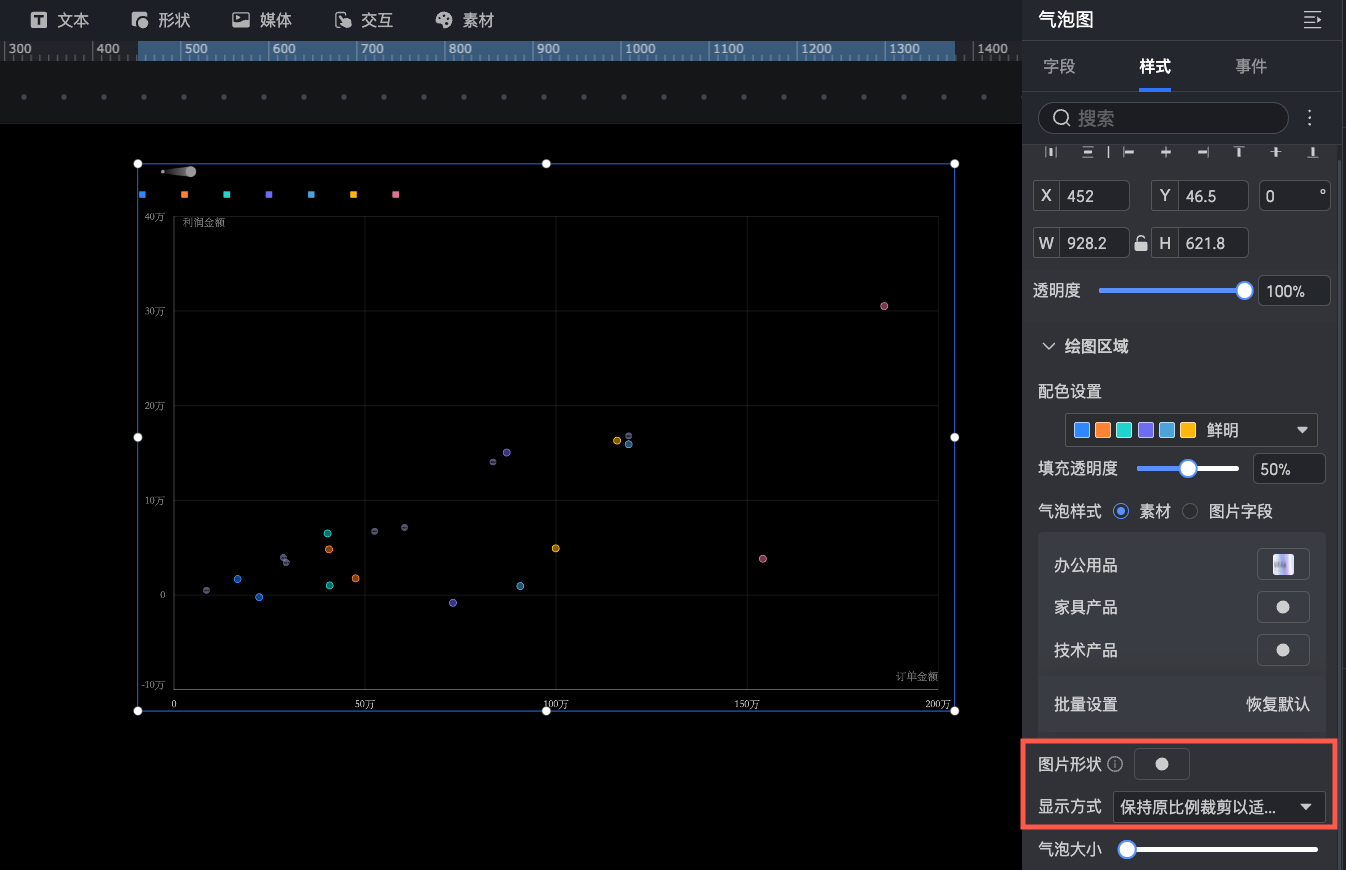This screenshot has width=1346, height=870.
Task: Click the pink bubble near the 30万 gridline
Action: coord(884,306)
